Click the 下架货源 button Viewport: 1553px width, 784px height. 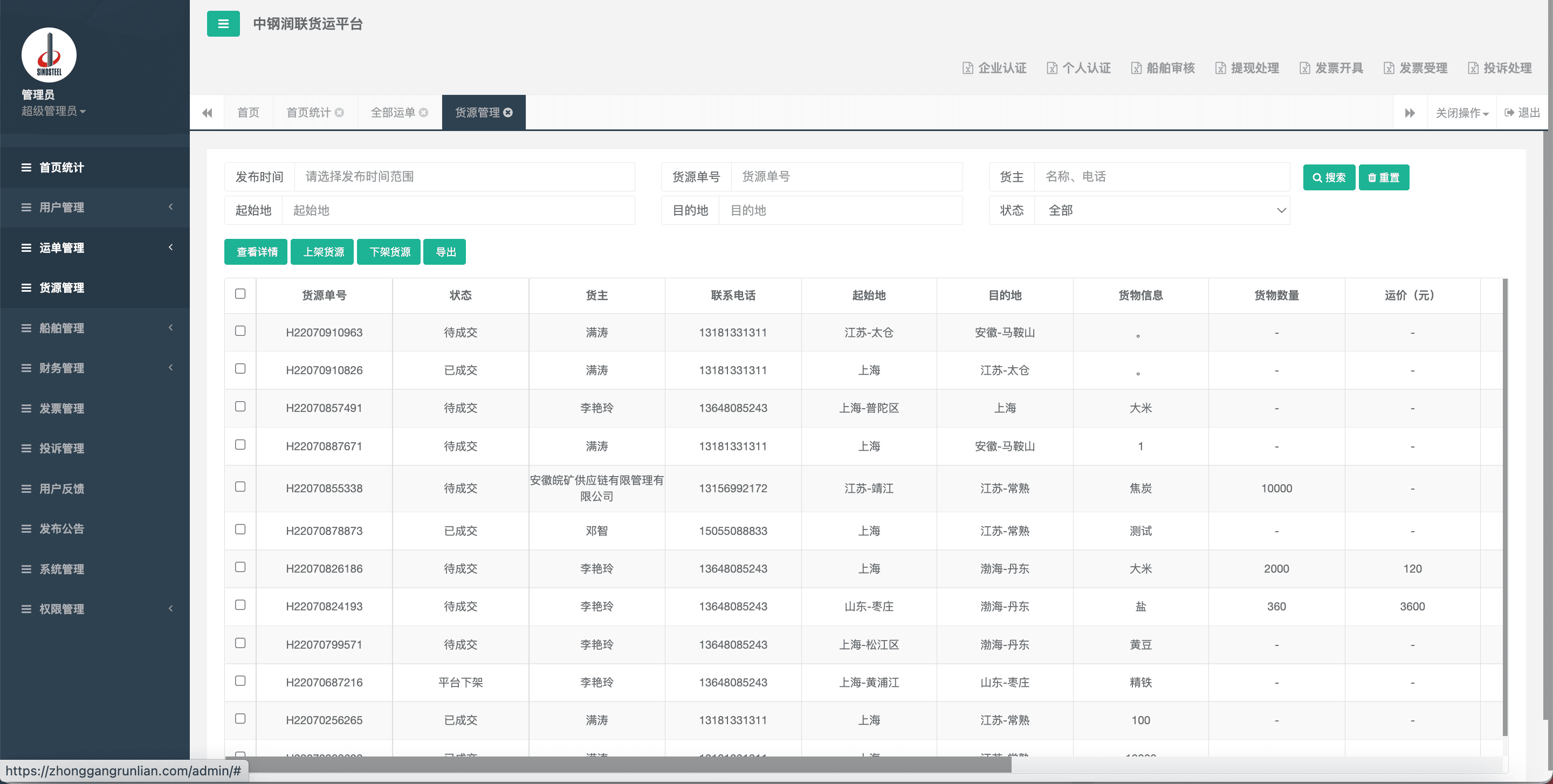click(x=389, y=252)
